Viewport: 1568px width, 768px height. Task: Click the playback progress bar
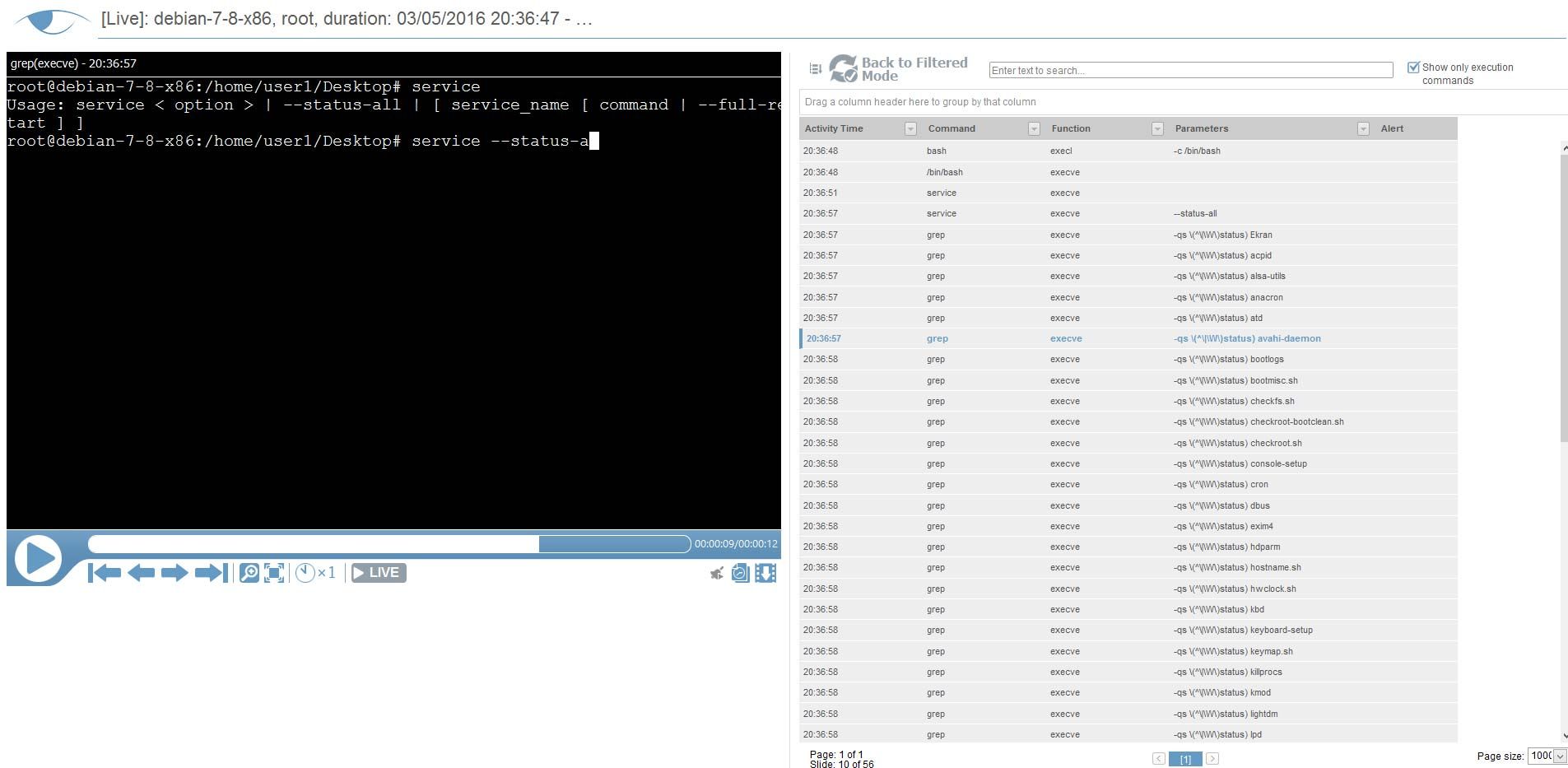[389, 544]
